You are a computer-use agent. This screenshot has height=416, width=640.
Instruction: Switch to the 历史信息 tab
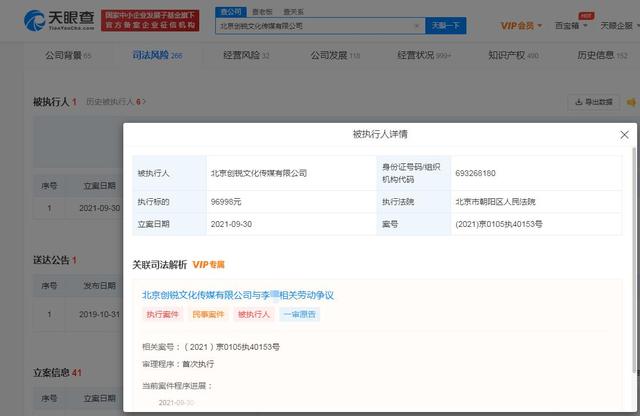(x=602, y=55)
